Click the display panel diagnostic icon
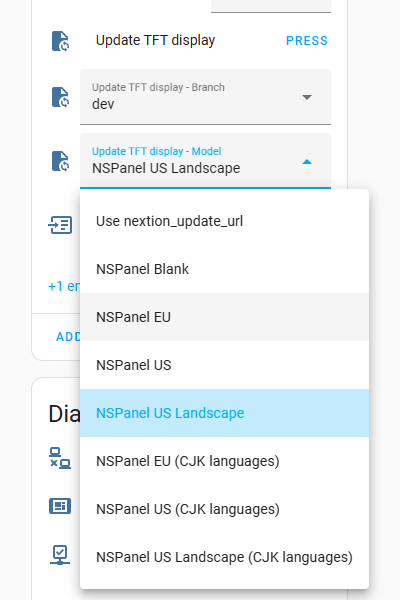 tap(60, 506)
